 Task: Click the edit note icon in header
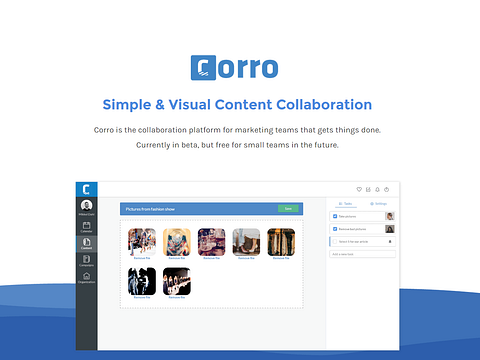(x=368, y=189)
